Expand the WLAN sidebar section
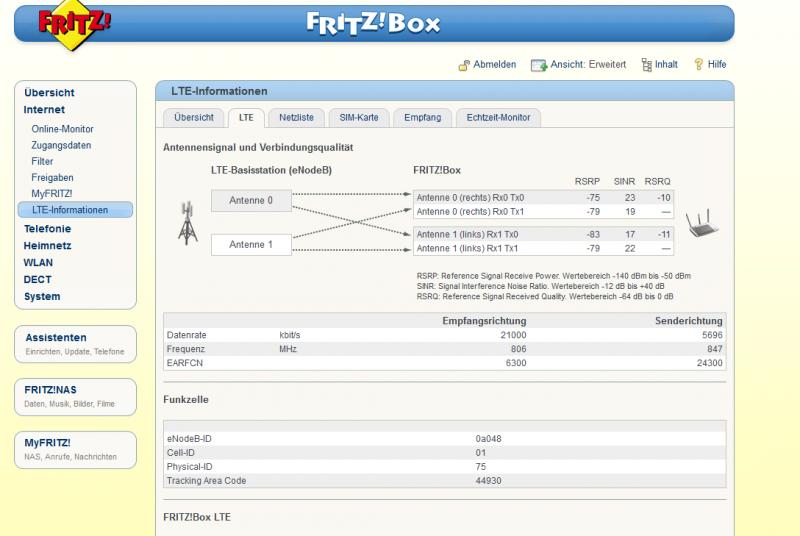 click(38, 263)
